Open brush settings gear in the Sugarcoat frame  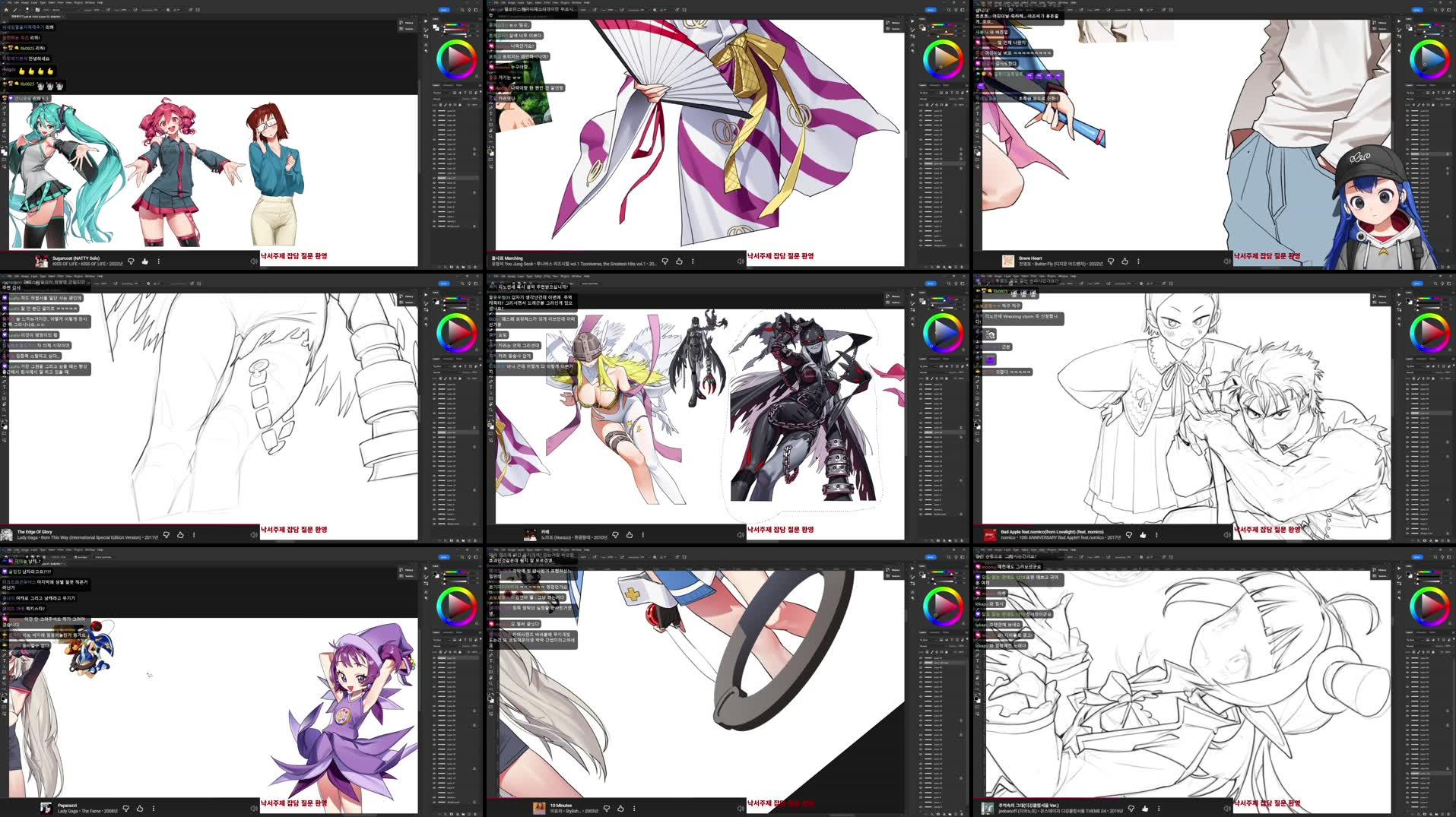click(x=168, y=10)
